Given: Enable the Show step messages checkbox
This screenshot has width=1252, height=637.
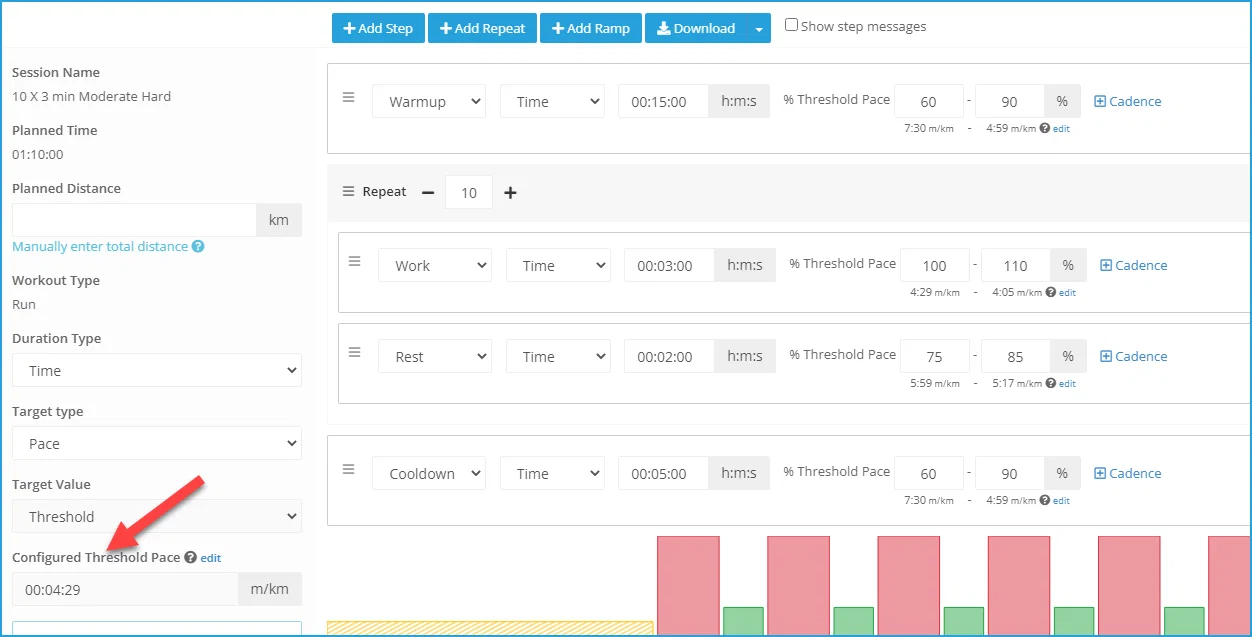Looking at the screenshot, I should click(791, 25).
